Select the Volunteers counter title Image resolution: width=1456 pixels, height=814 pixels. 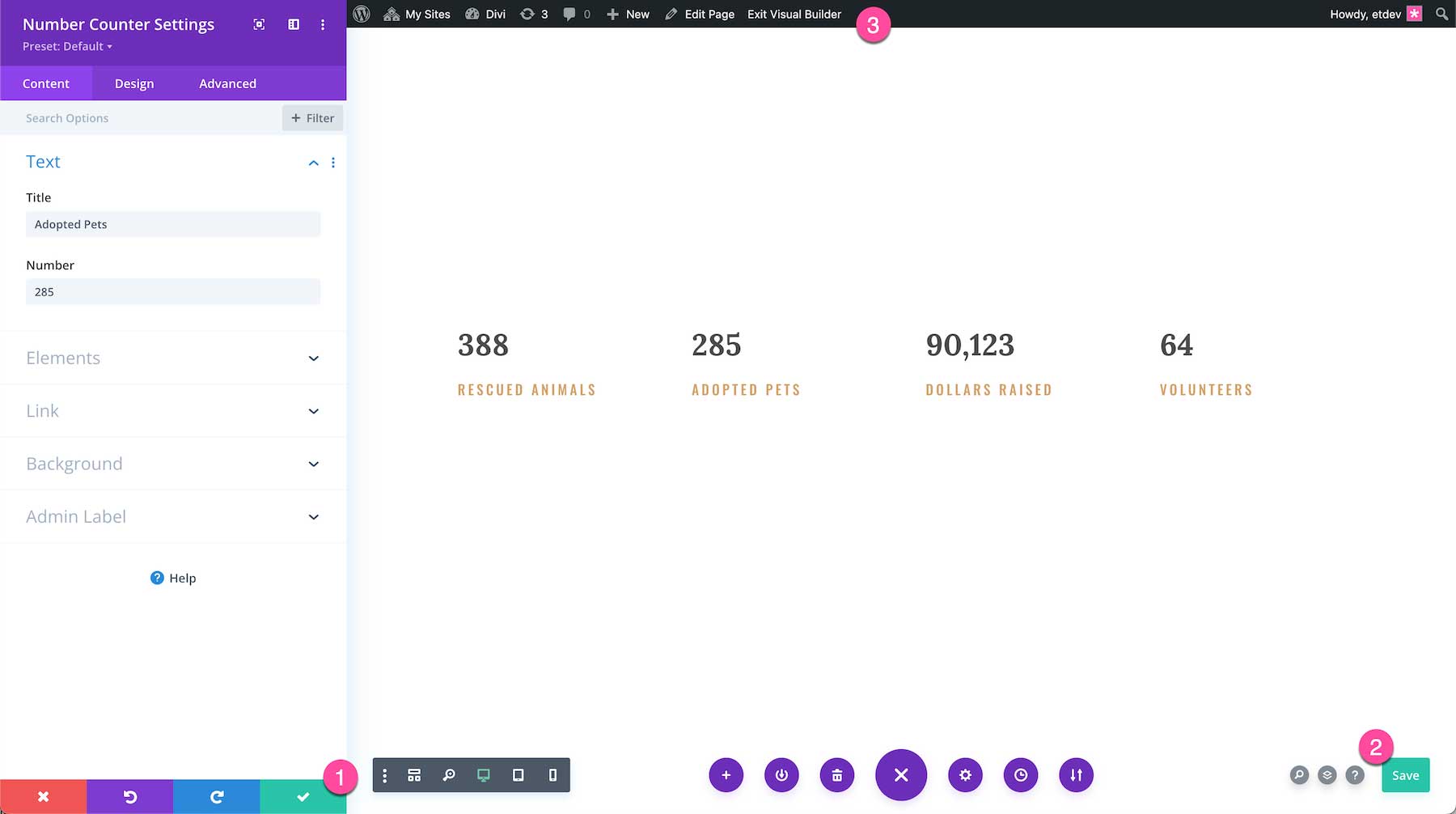click(1206, 390)
